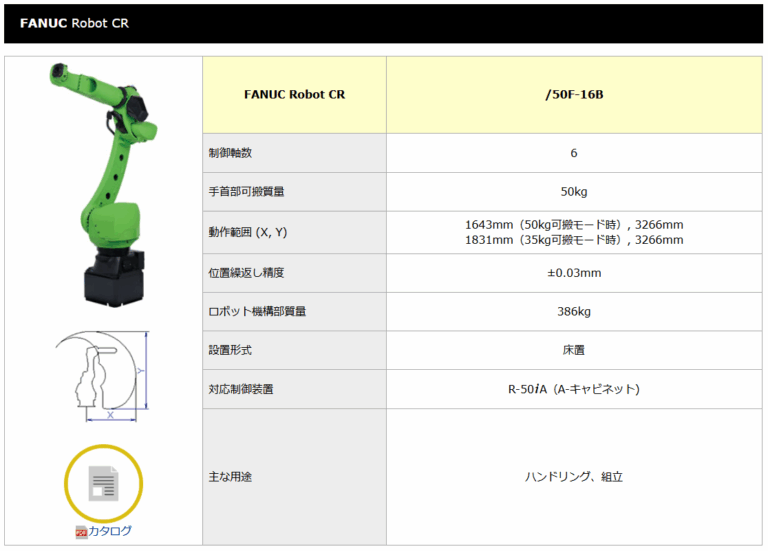Click the 動作範囲 (X, Y) label

pos(248,232)
